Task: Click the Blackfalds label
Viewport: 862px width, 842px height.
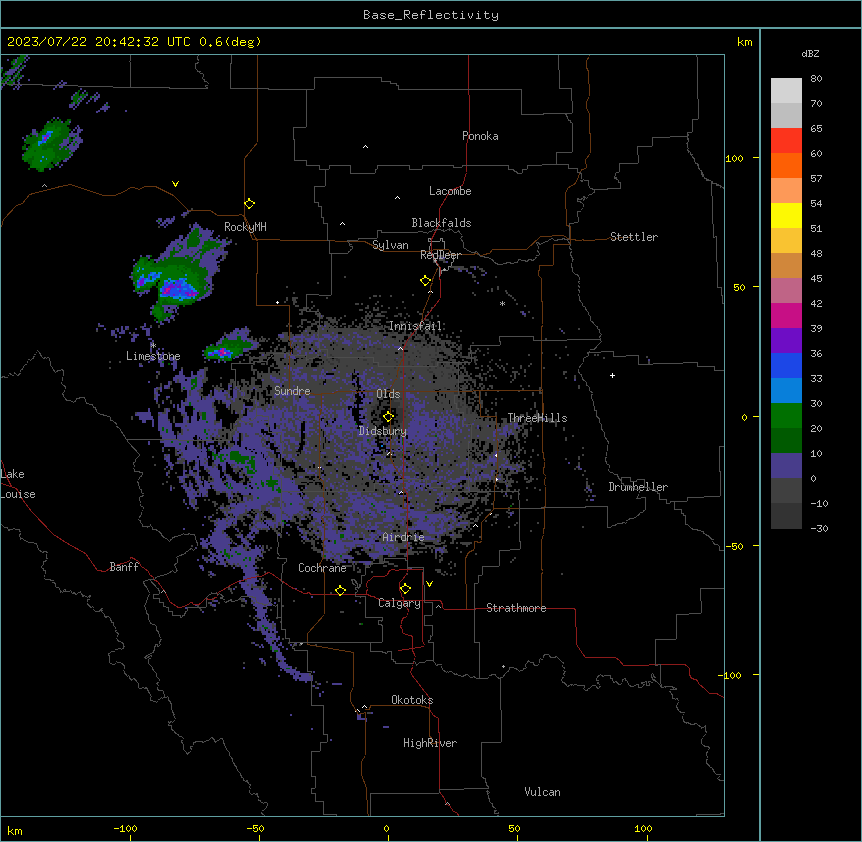Action: tap(441, 223)
